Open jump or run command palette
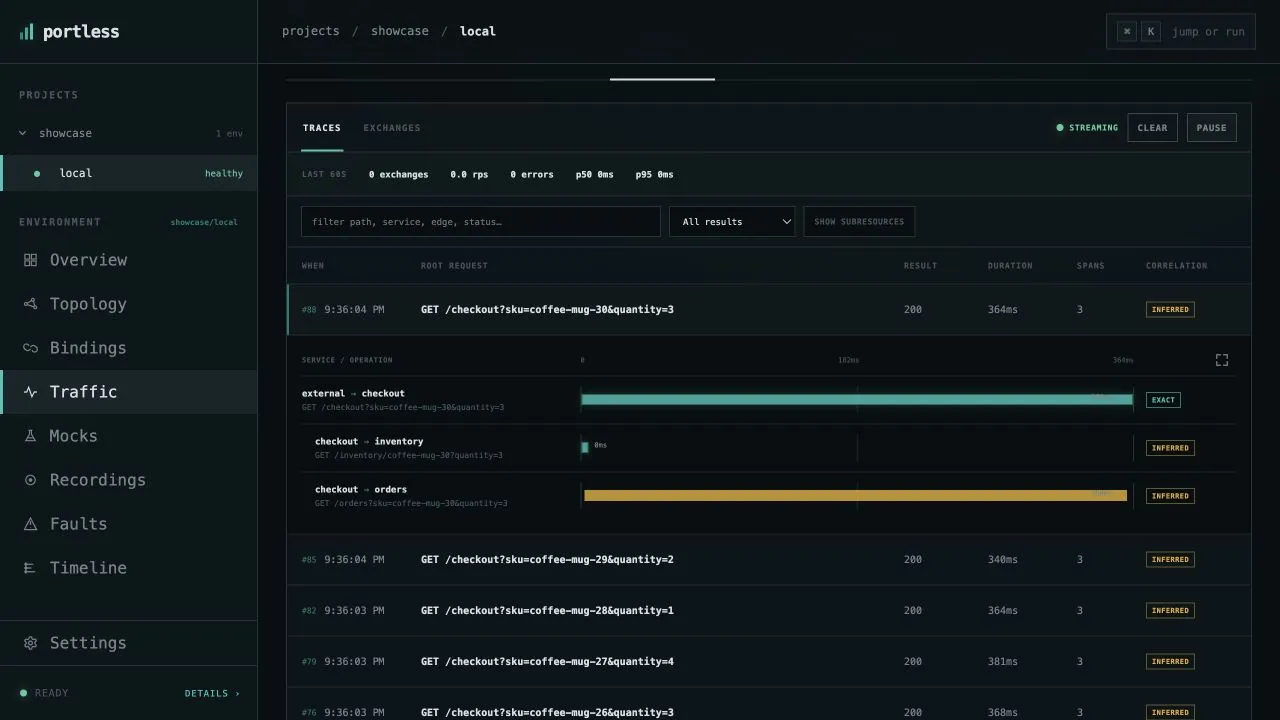 (x=1180, y=32)
